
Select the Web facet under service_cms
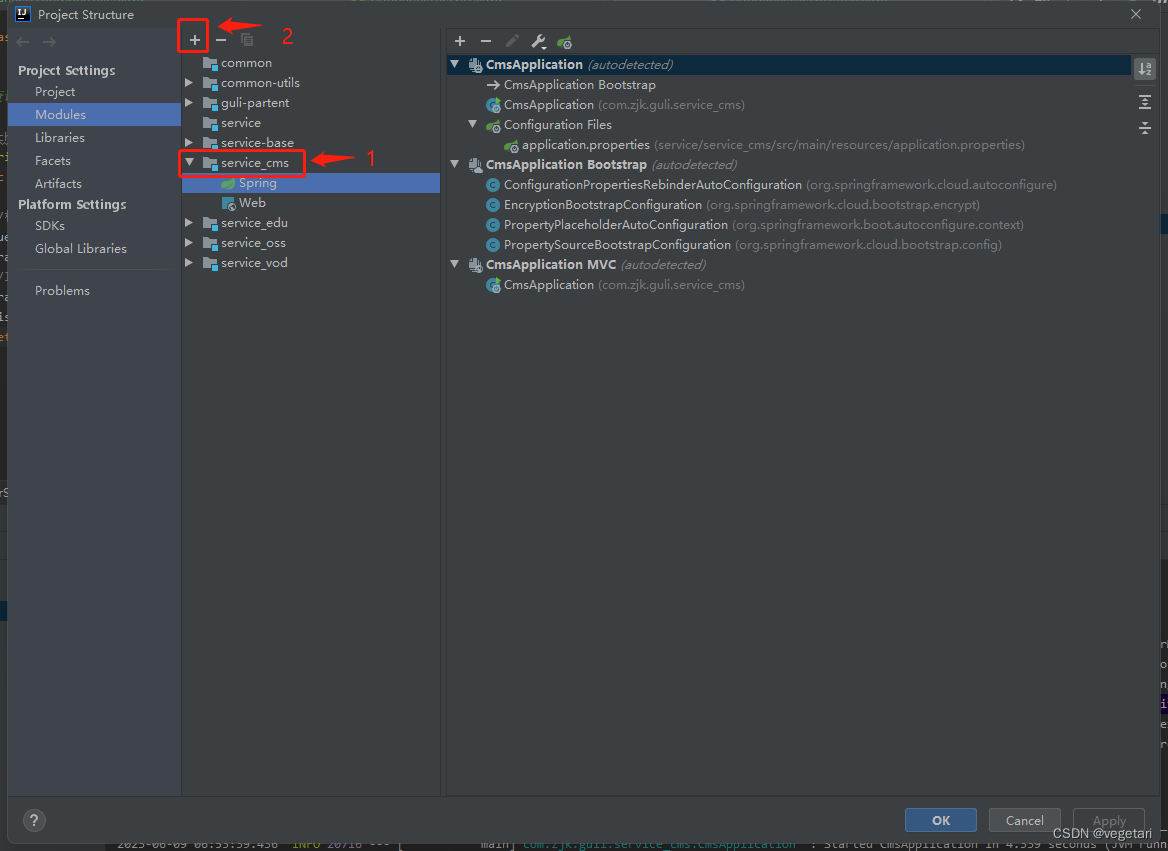click(253, 202)
